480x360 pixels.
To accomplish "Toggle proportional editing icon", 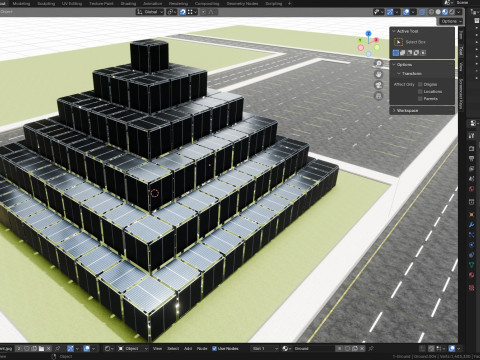I will click(203, 12).
